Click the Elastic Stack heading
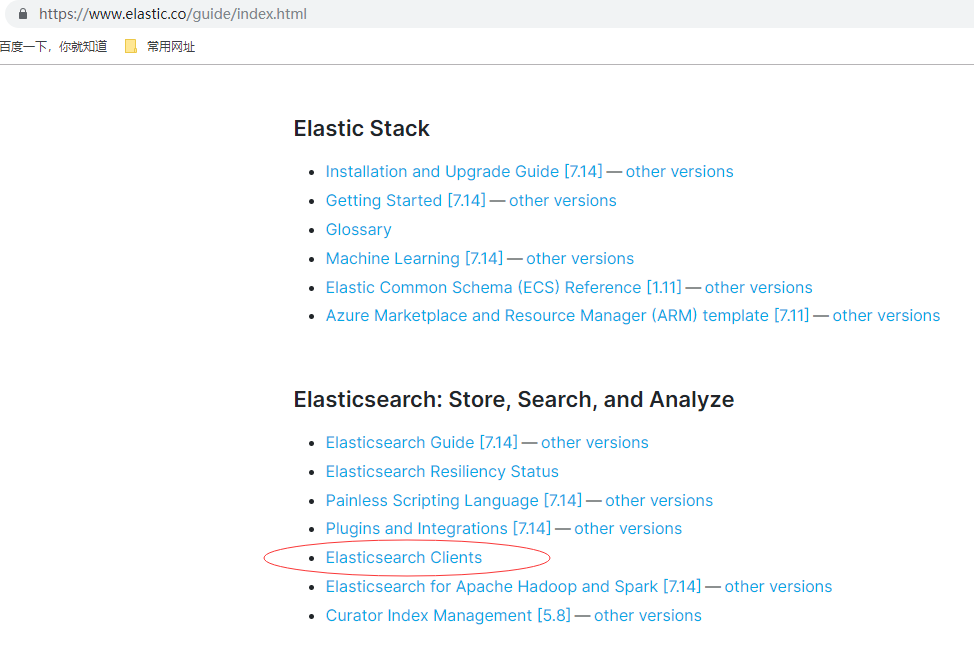Image resolution: width=974 pixels, height=647 pixels. [362, 129]
